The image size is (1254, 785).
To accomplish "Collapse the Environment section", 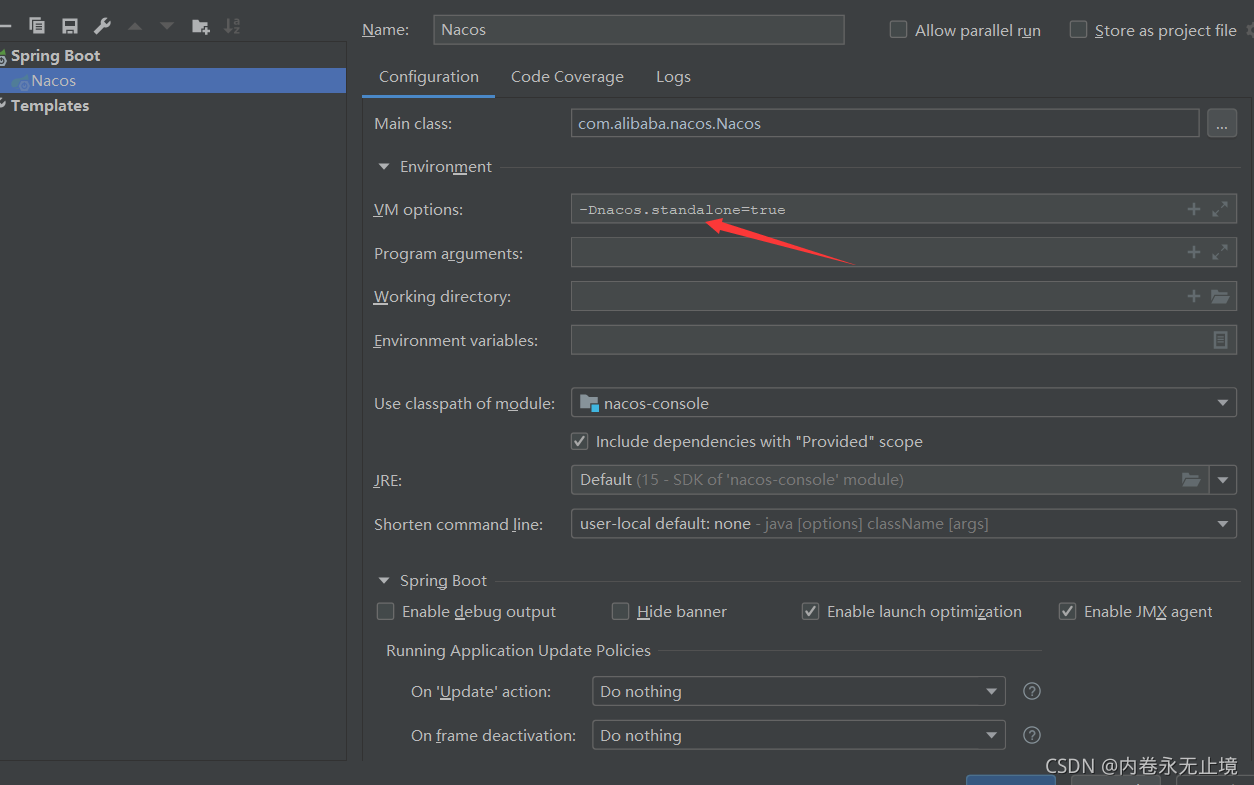I will [x=384, y=167].
